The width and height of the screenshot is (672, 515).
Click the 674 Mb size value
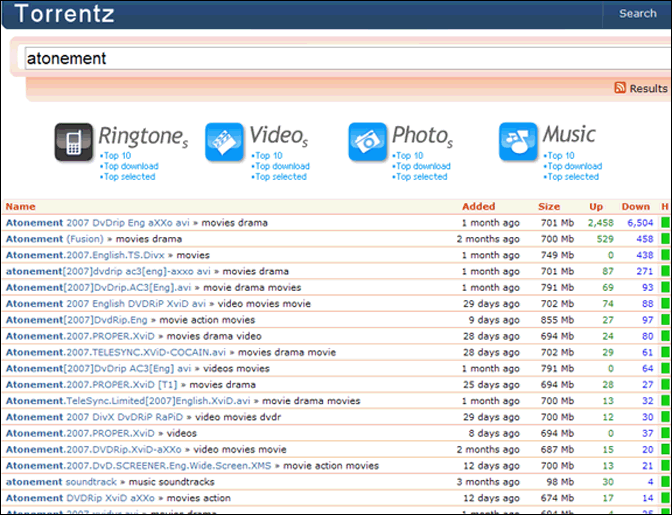click(557, 498)
